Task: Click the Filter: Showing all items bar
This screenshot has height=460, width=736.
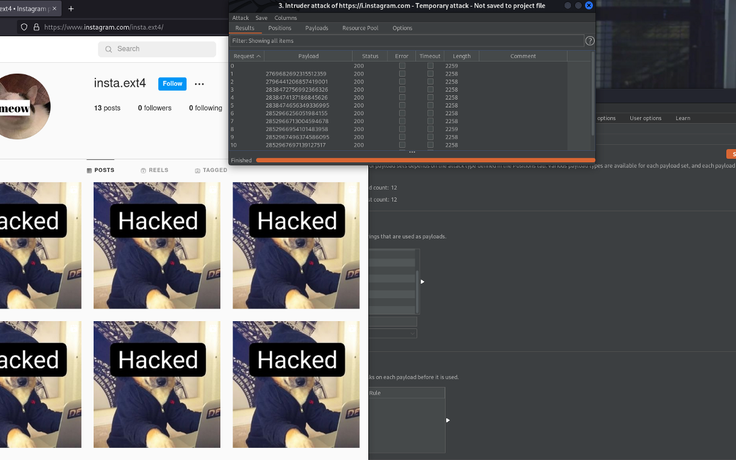Action: click(406, 41)
